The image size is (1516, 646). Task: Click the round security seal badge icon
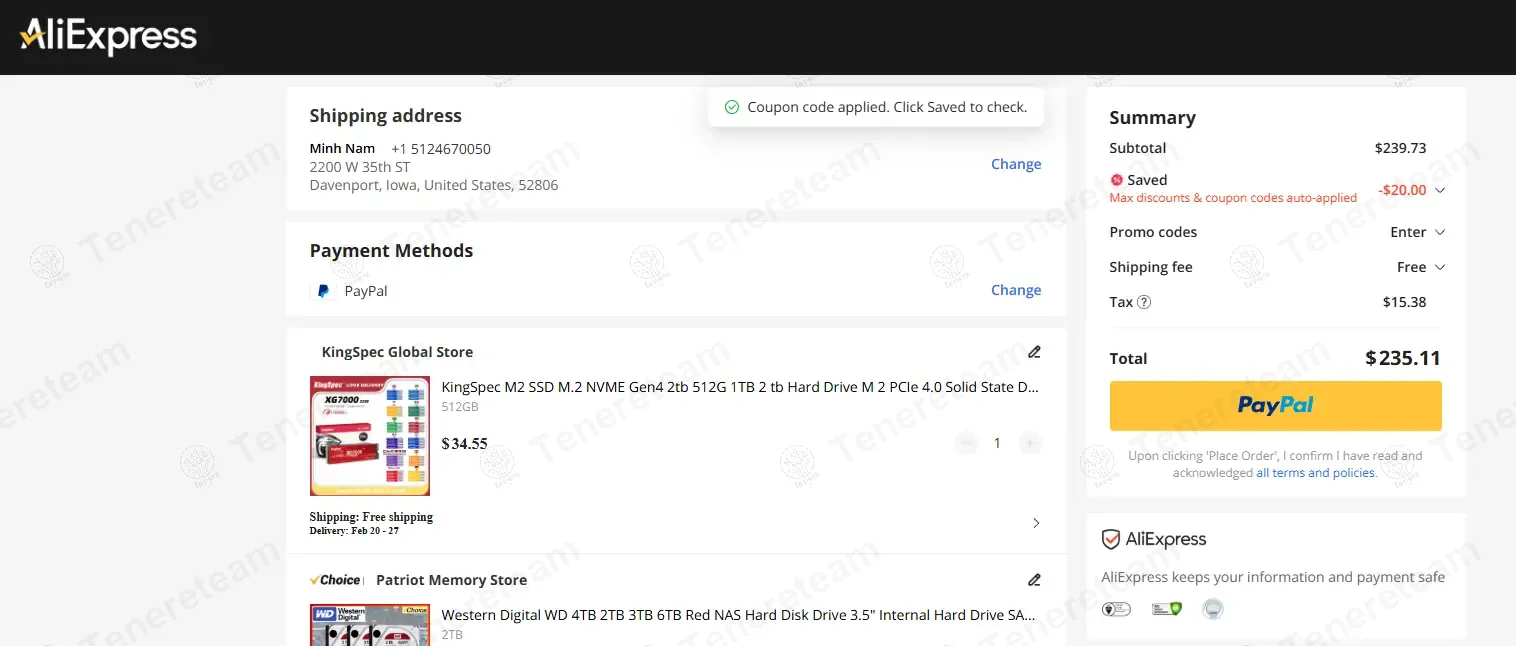click(x=1213, y=608)
